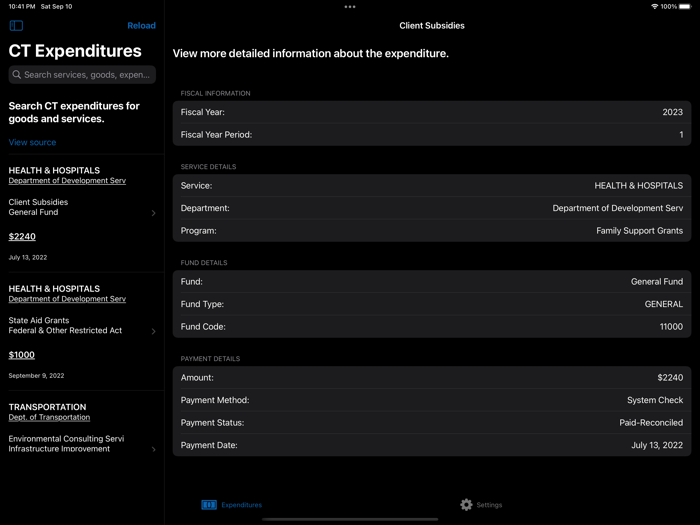This screenshot has height=525, width=700.
Task: Click the Reload button
Action: [x=141, y=25]
